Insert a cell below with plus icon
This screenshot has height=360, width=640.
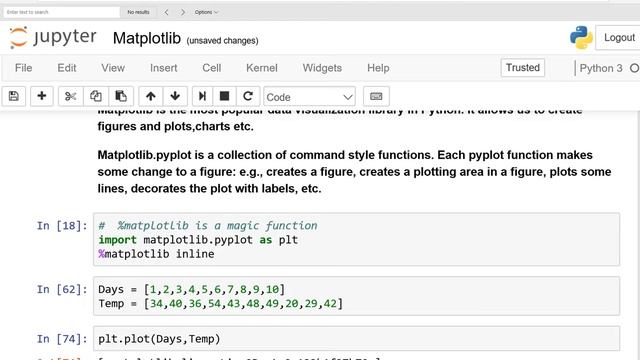coord(42,96)
